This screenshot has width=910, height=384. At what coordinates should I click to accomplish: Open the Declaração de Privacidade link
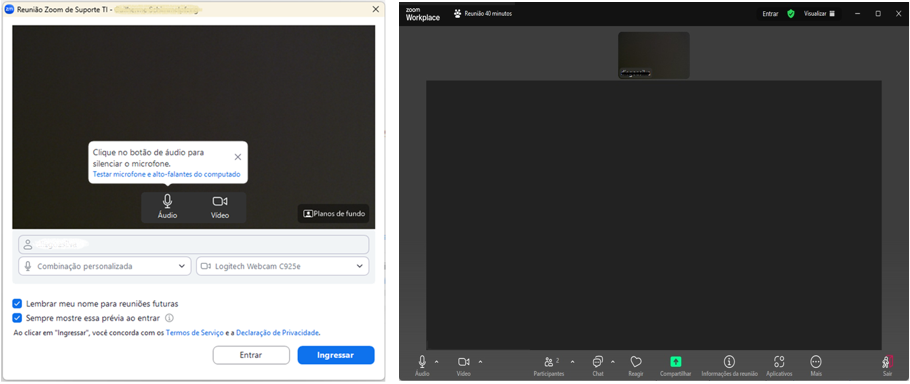tap(277, 333)
